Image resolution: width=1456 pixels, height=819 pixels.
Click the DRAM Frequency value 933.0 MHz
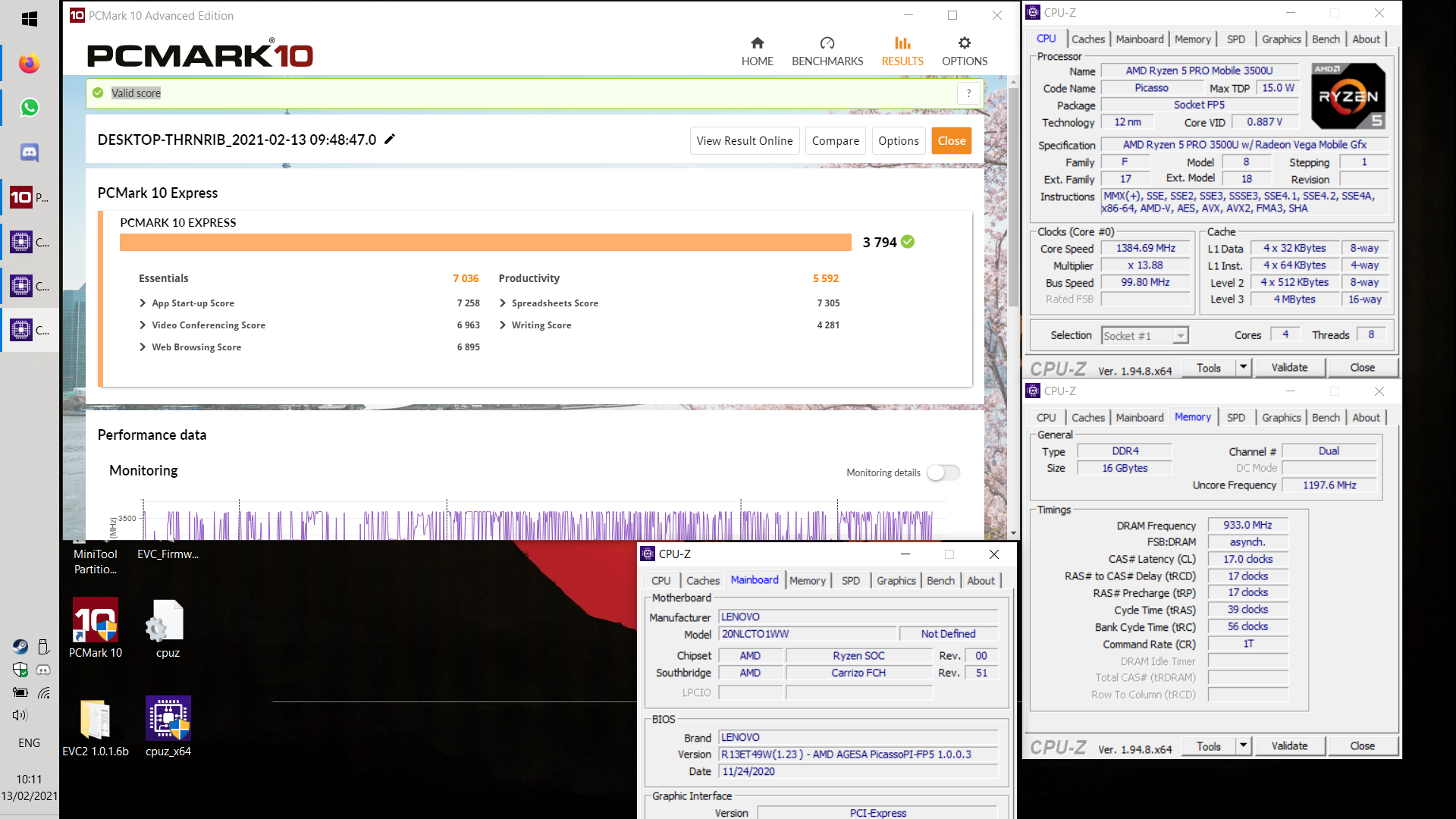coord(1247,525)
